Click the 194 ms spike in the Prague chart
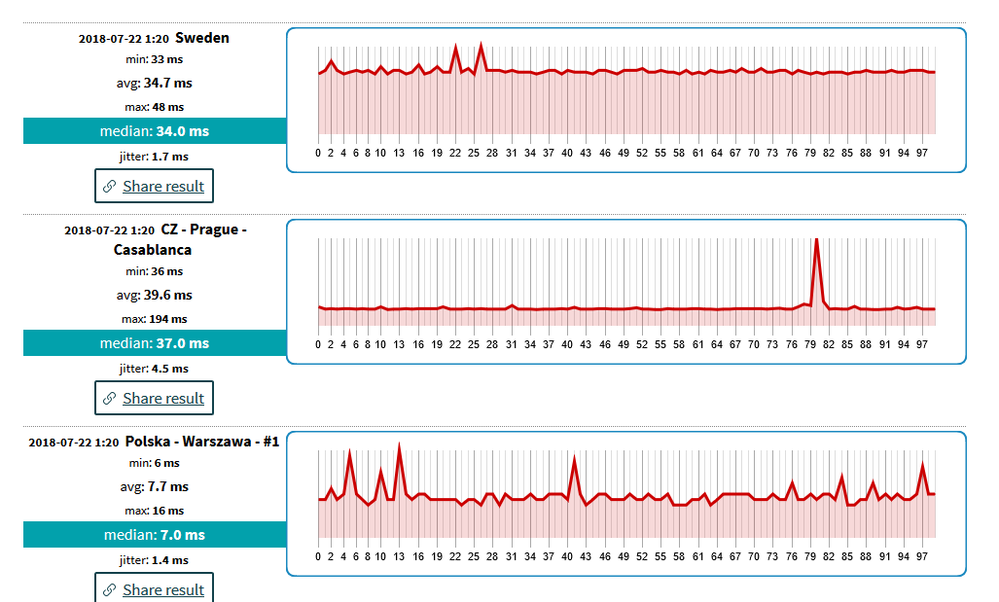The width and height of the screenshot is (999, 602). point(816,242)
